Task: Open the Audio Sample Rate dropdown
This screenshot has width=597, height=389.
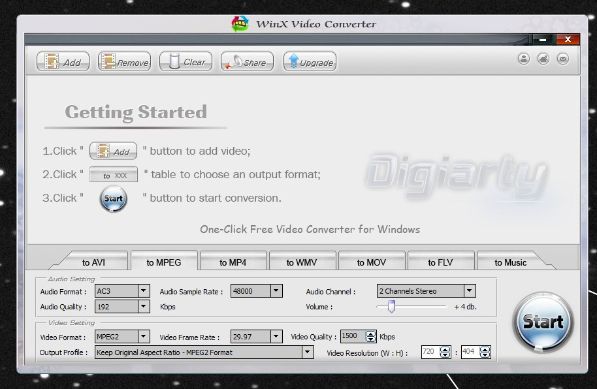Action: 256,291
